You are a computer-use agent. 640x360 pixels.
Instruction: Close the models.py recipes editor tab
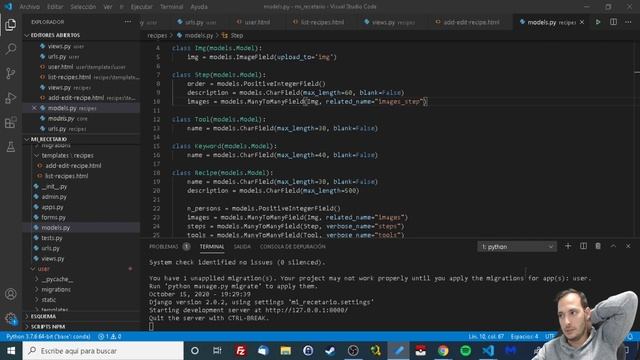tap(582, 22)
